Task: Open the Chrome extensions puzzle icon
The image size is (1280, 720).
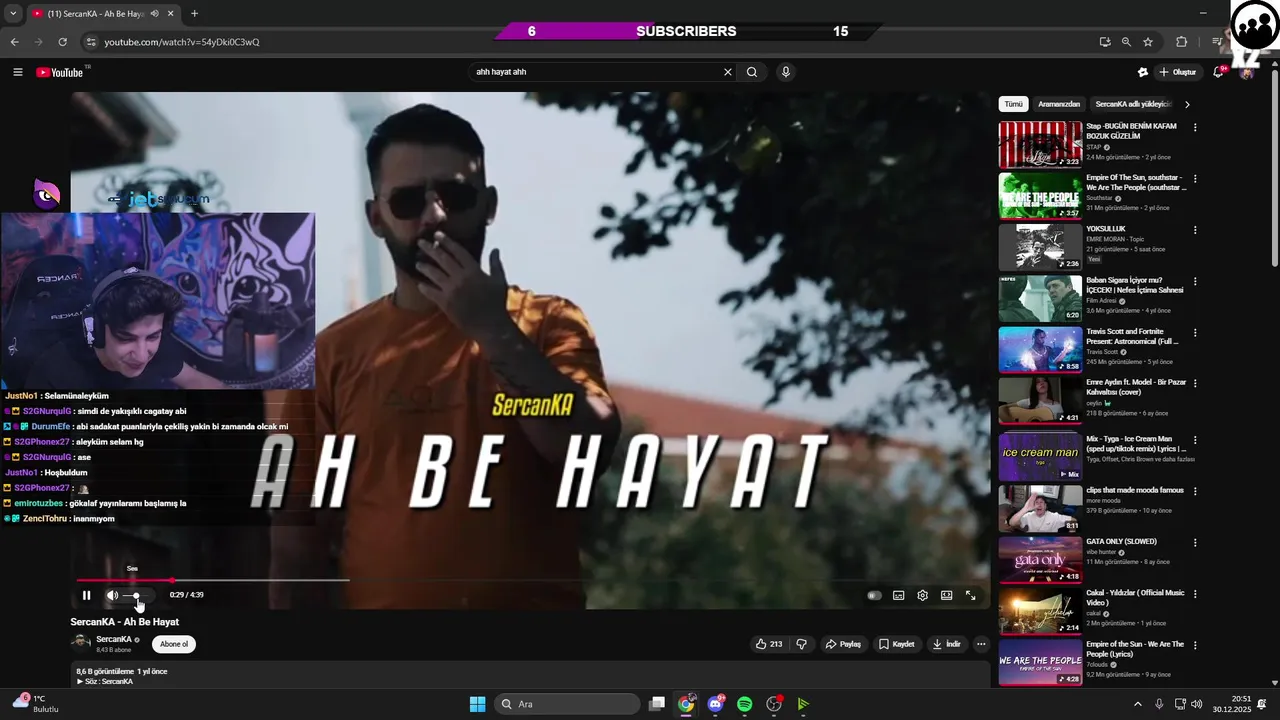Action: [1182, 42]
